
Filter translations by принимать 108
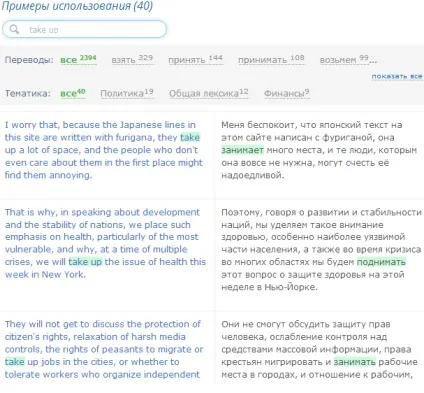point(271,59)
